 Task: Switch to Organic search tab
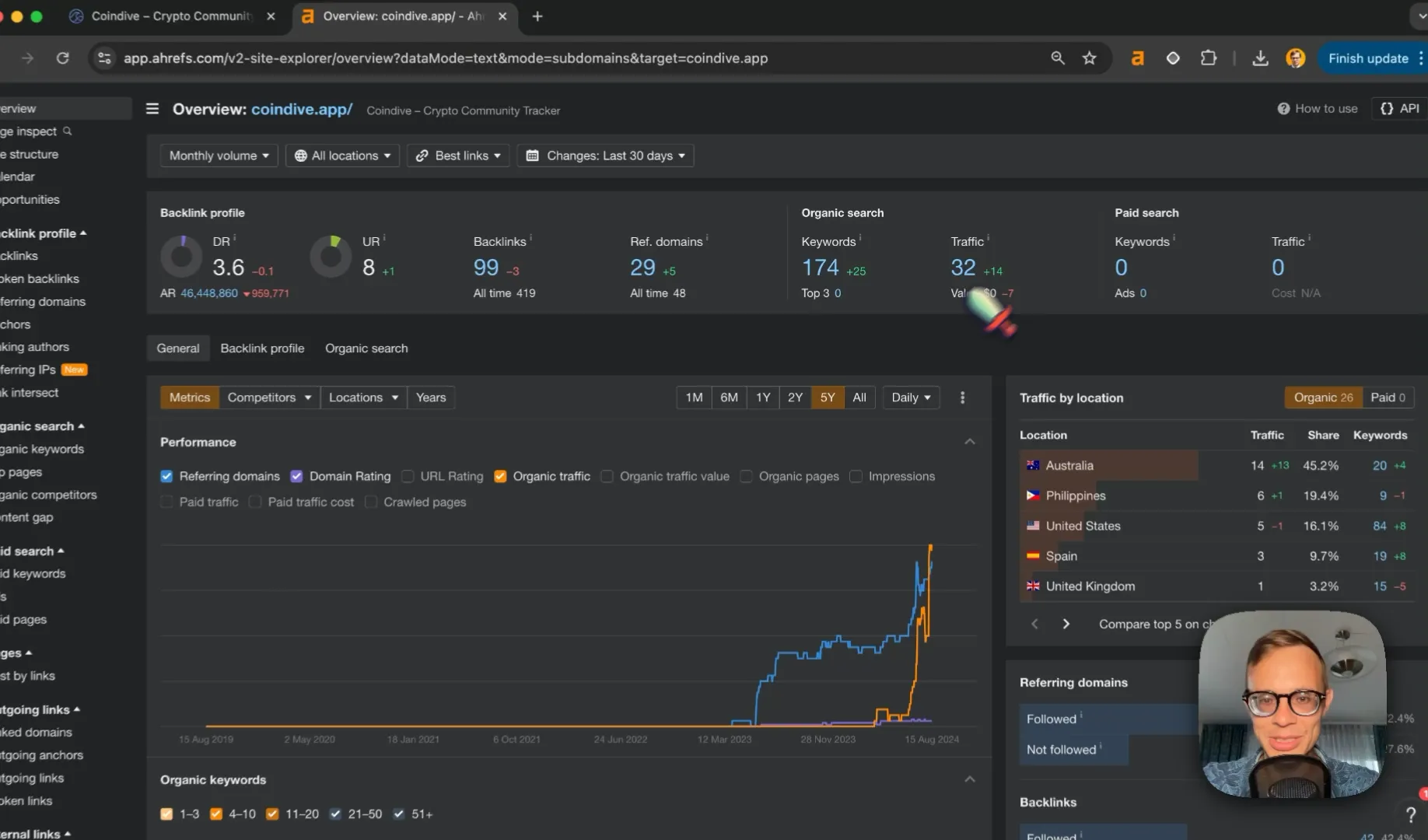click(366, 348)
